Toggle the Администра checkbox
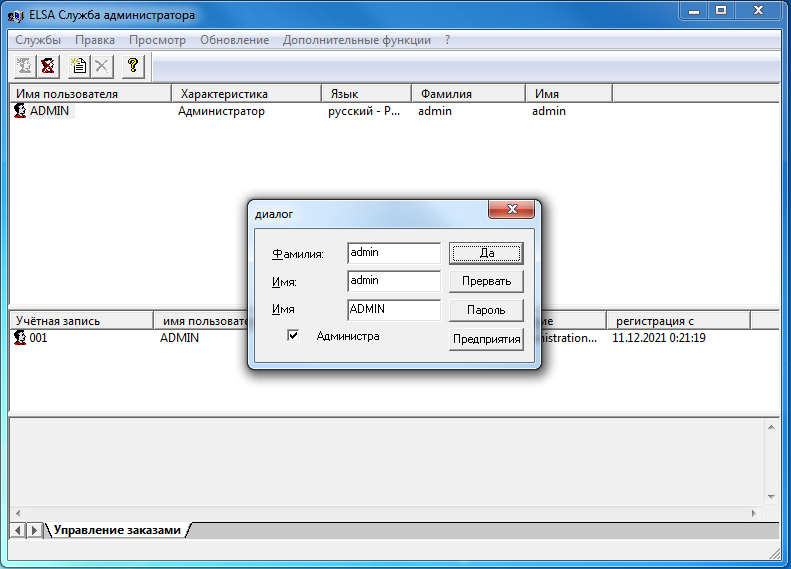791x569 pixels. 293,335
